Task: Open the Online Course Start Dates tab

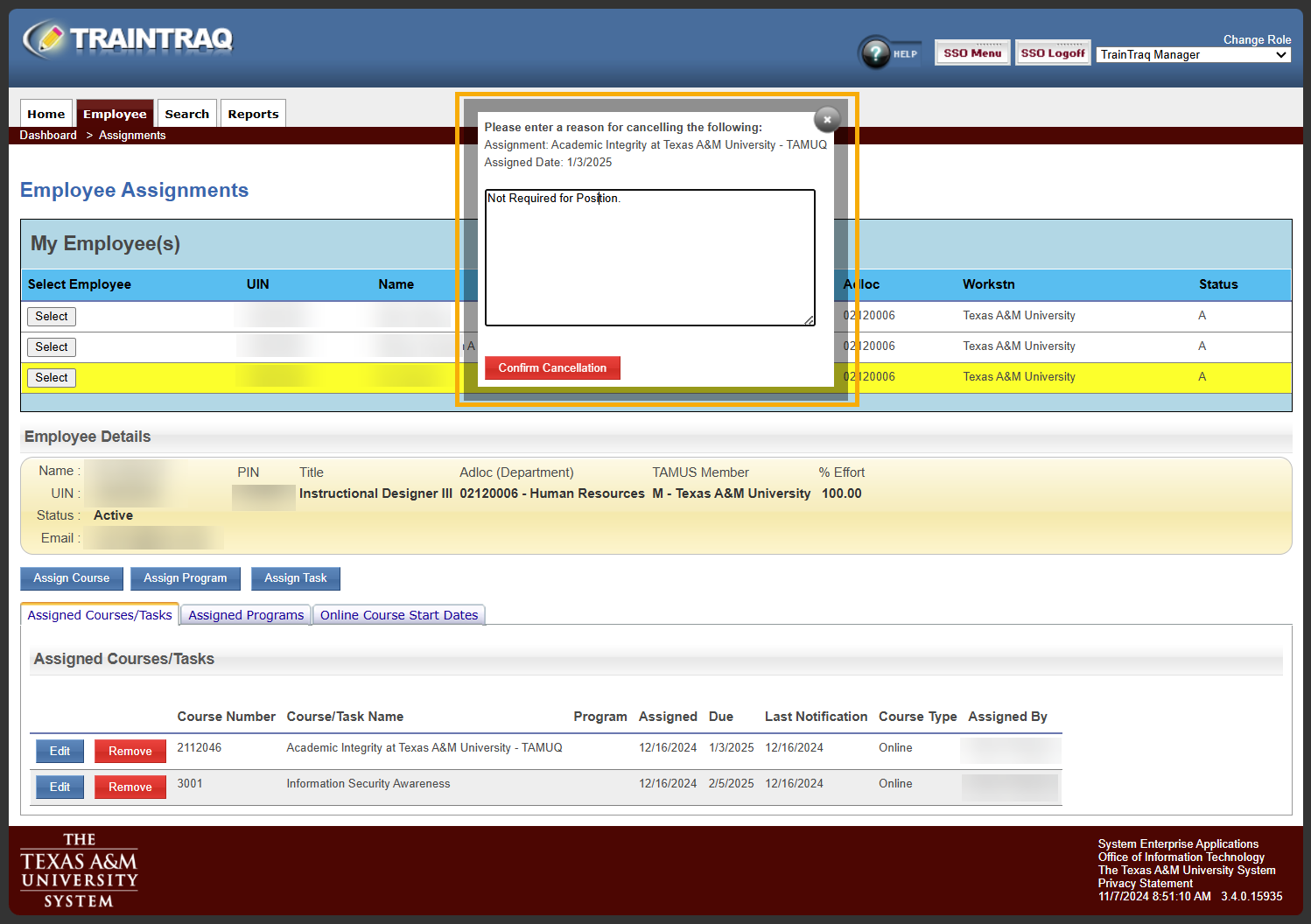Action: [398, 614]
